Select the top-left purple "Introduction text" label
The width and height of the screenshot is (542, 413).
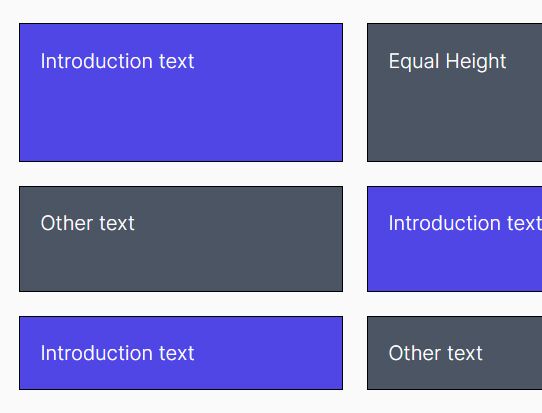(x=117, y=61)
